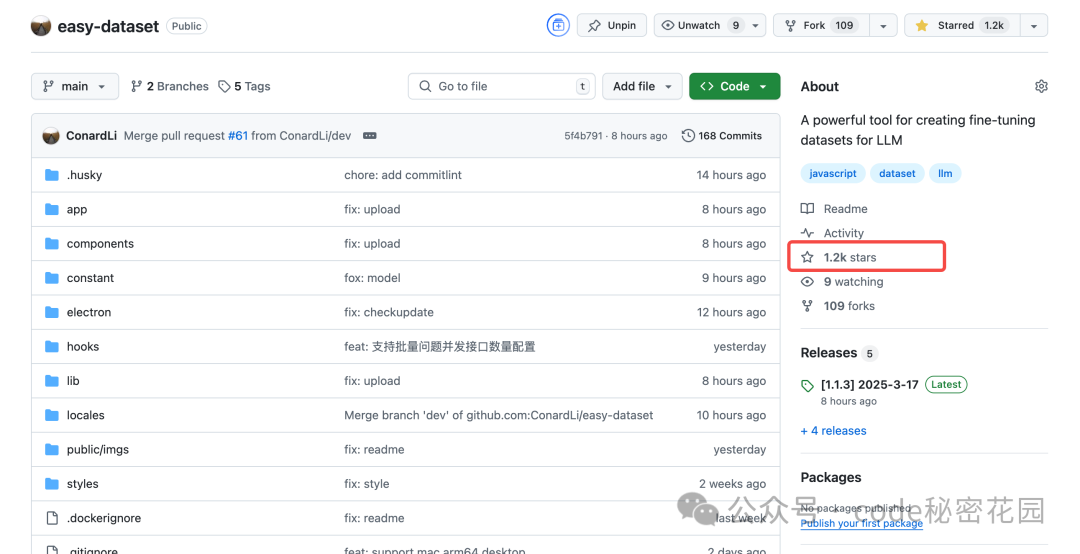Open commit 'chore: add commitlint'

[403, 175]
